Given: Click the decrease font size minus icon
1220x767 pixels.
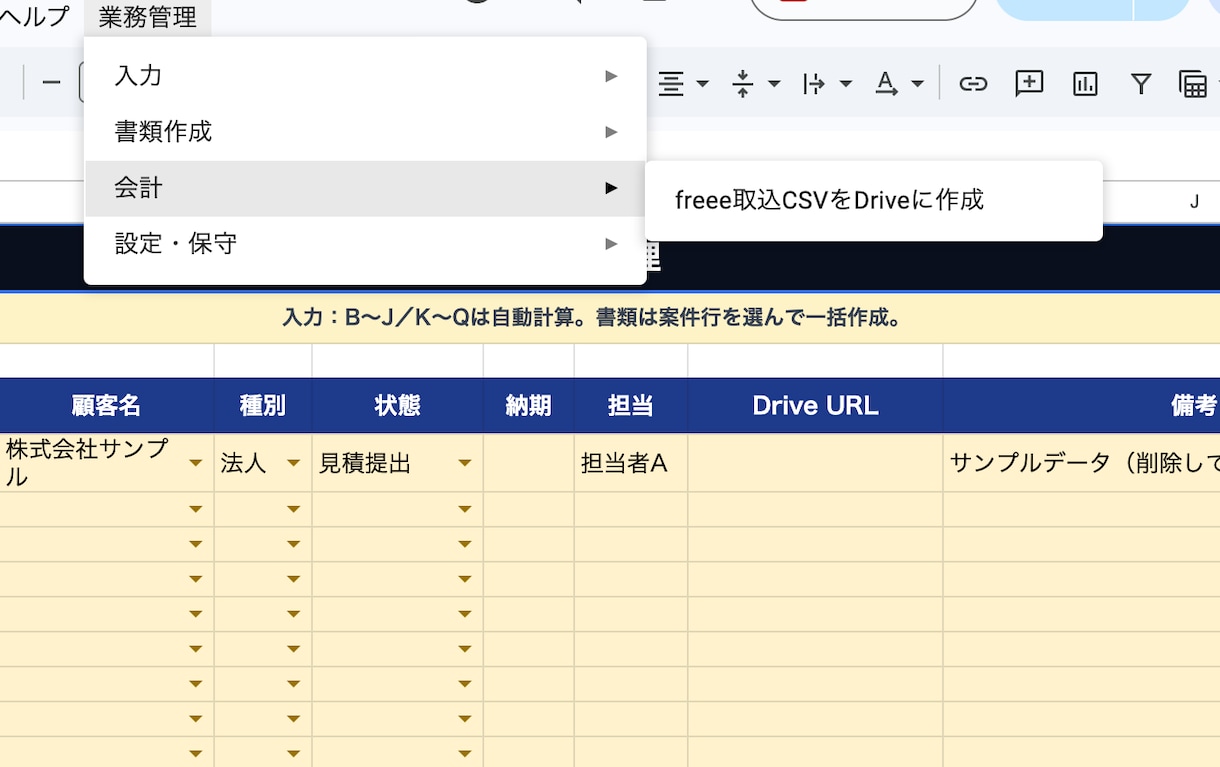Looking at the screenshot, I should pyautogui.click(x=52, y=83).
